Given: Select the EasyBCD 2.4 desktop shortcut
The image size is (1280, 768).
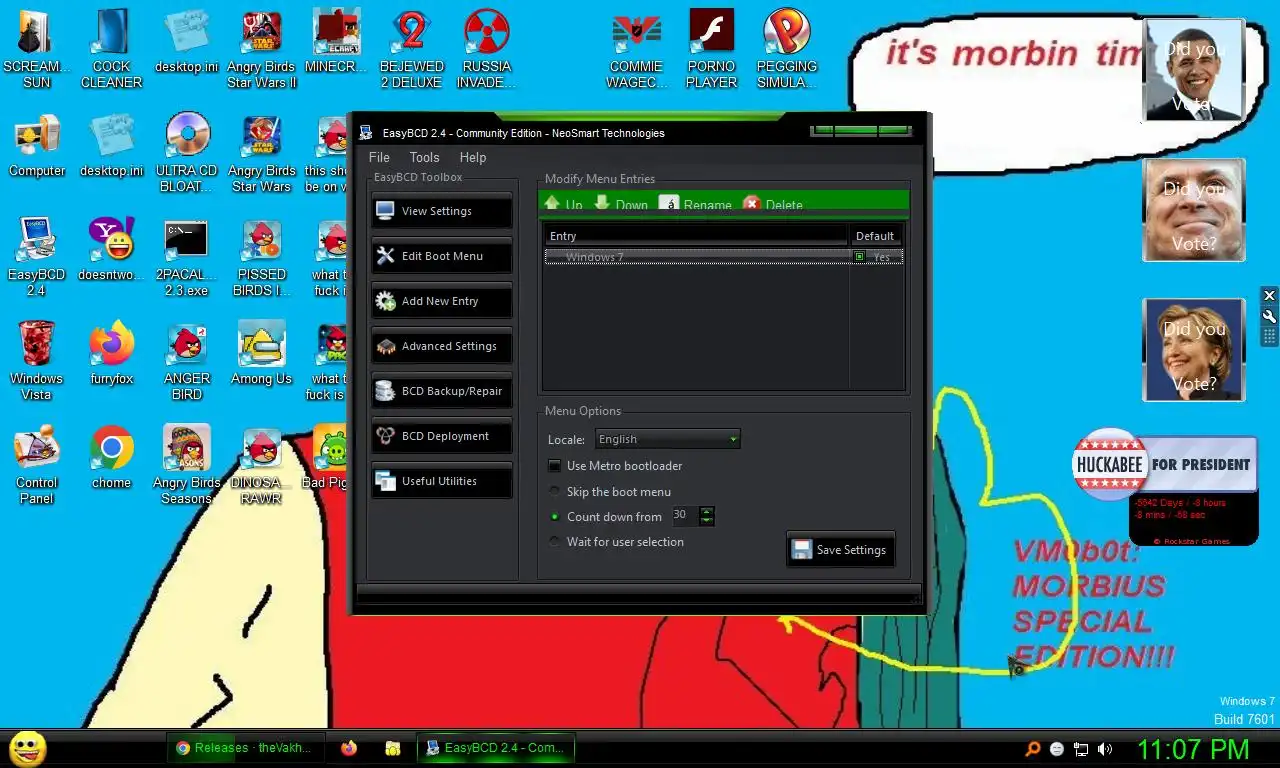Looking at the screenshot, I should tap(37, 256).
